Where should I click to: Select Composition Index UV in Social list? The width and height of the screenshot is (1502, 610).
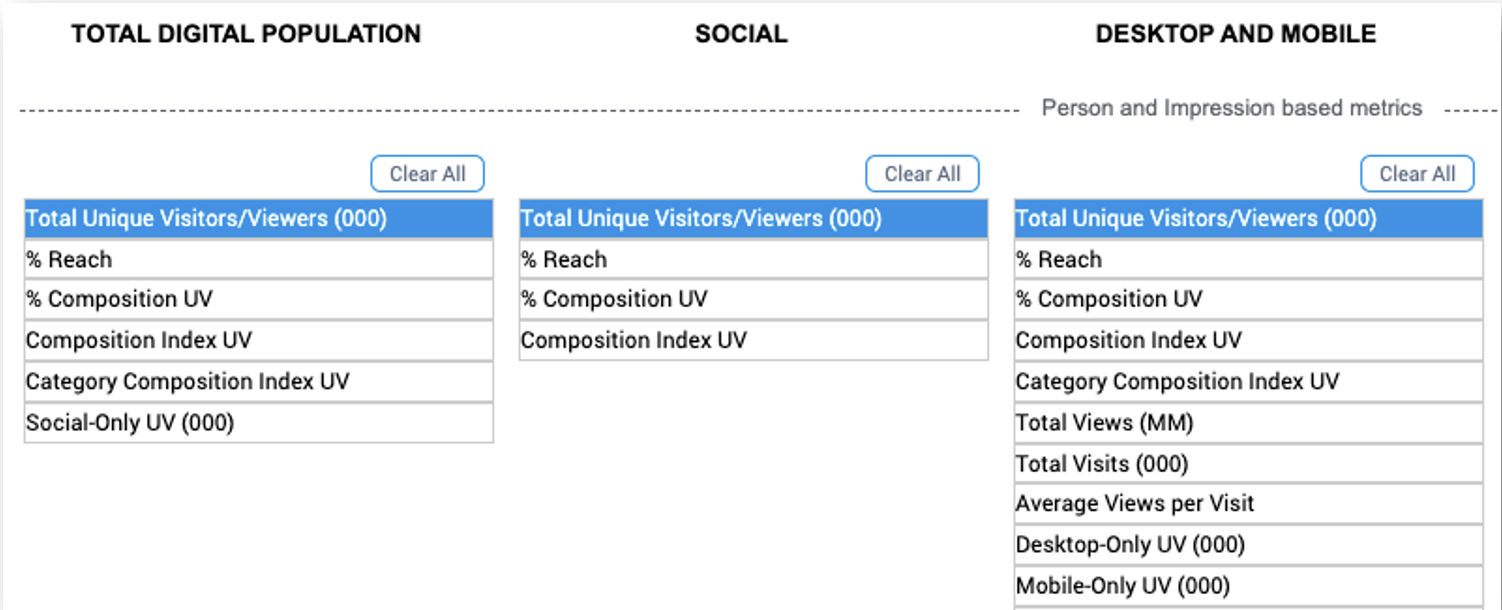754,341
